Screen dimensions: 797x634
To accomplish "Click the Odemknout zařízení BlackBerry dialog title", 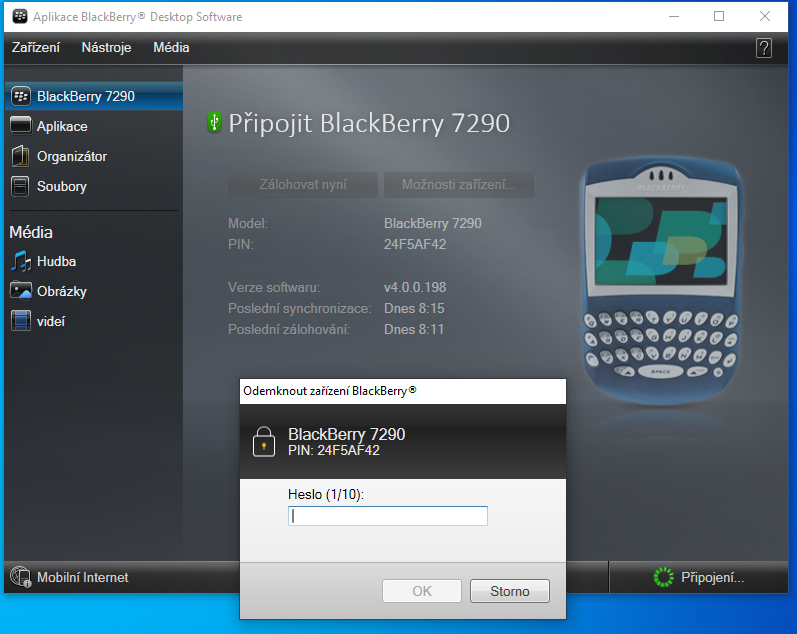I will click(329, 391).
